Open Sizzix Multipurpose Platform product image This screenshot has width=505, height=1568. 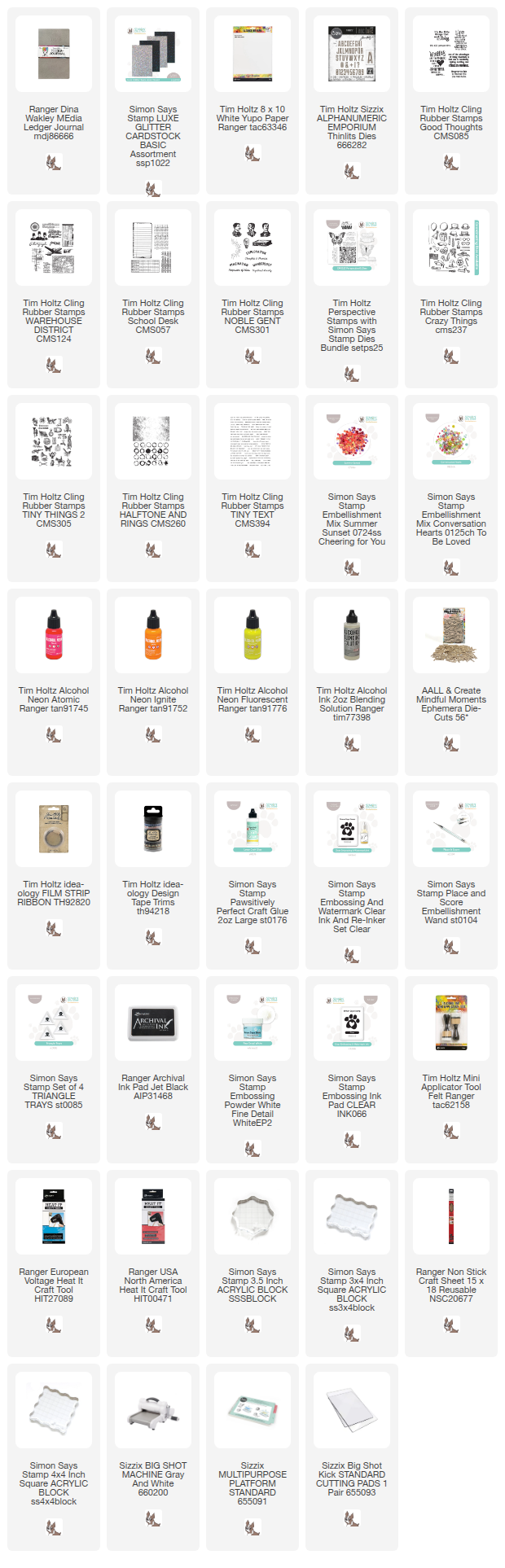(253, 1409)
